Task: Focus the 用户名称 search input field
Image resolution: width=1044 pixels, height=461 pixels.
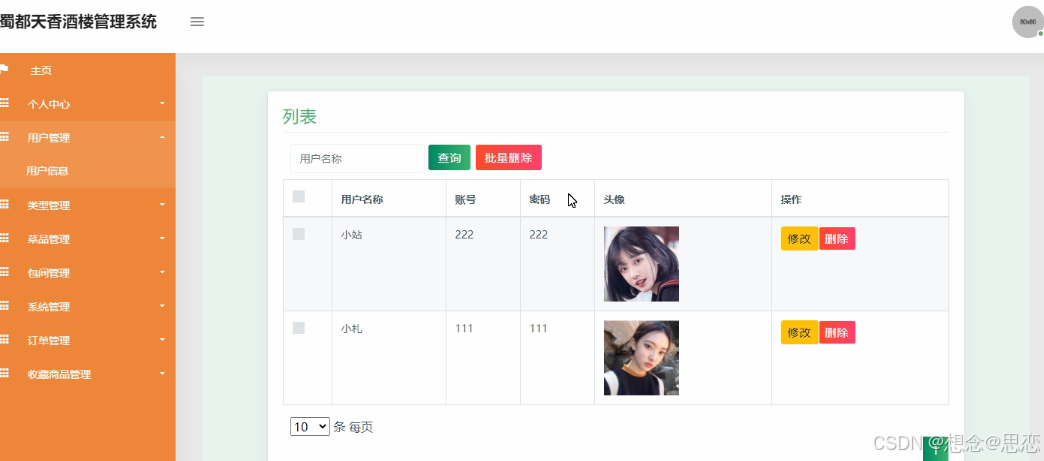Action: (358, 159)
